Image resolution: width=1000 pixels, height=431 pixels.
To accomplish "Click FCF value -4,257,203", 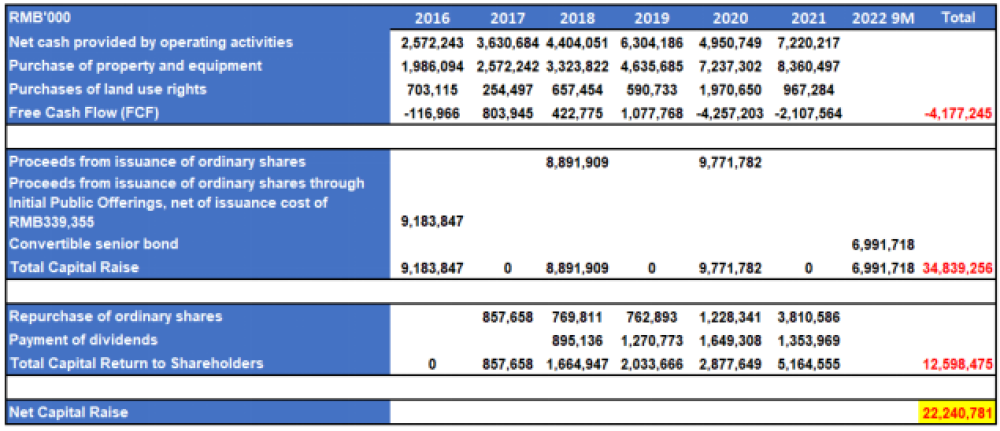I will (732, 113).
